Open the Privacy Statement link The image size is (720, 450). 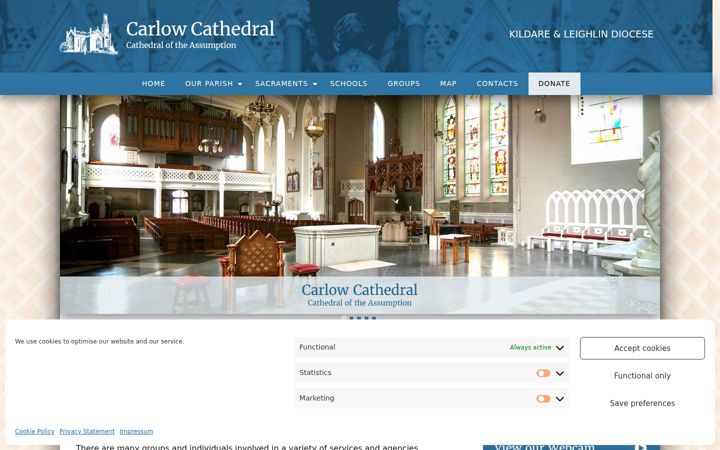pos(87,432)
